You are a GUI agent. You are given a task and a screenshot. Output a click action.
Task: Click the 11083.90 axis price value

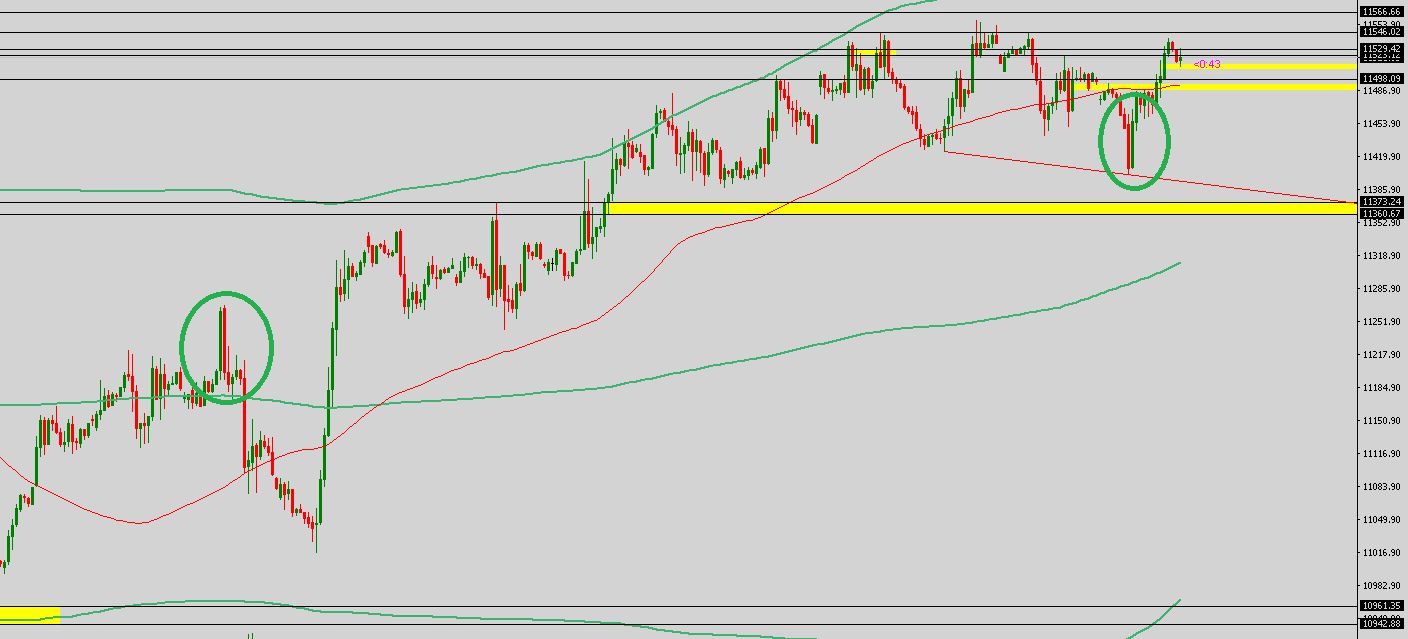(x=1381, y=487)
